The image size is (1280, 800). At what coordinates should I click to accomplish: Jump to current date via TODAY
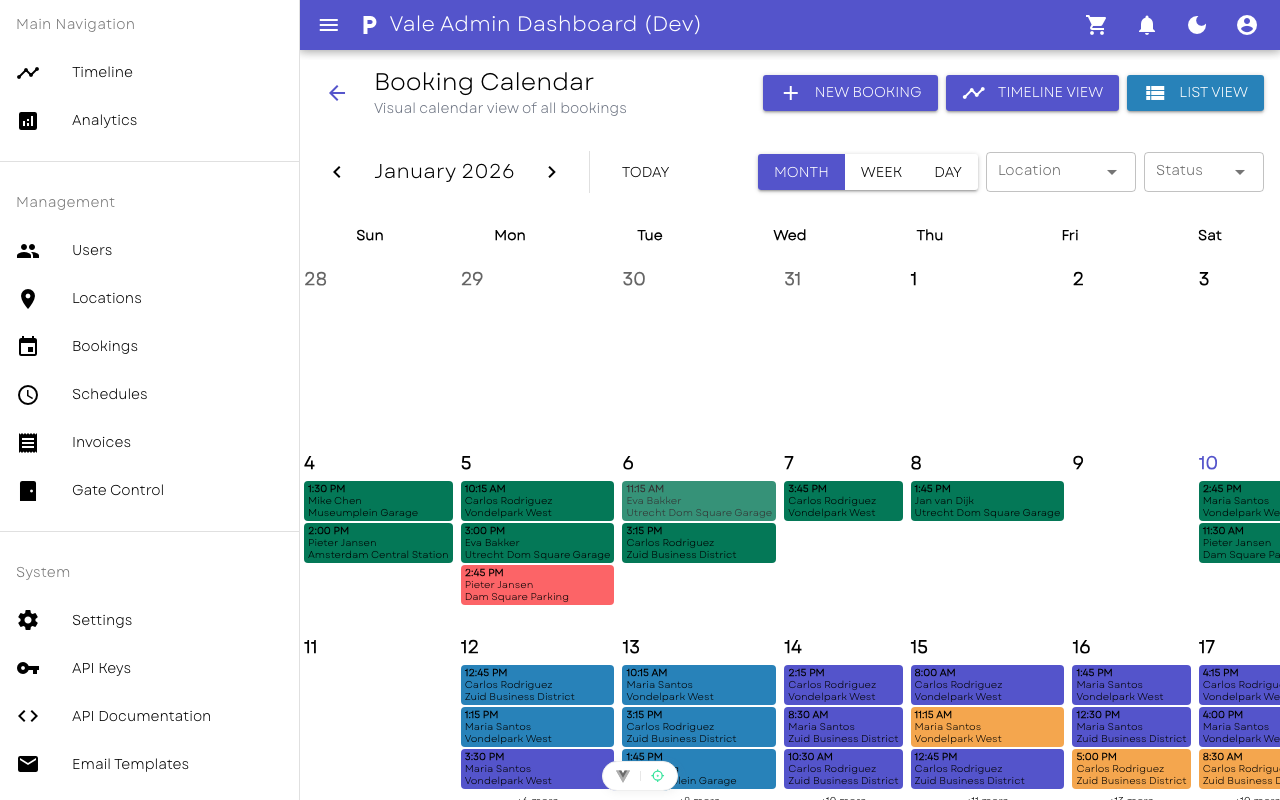click(645, 172)
